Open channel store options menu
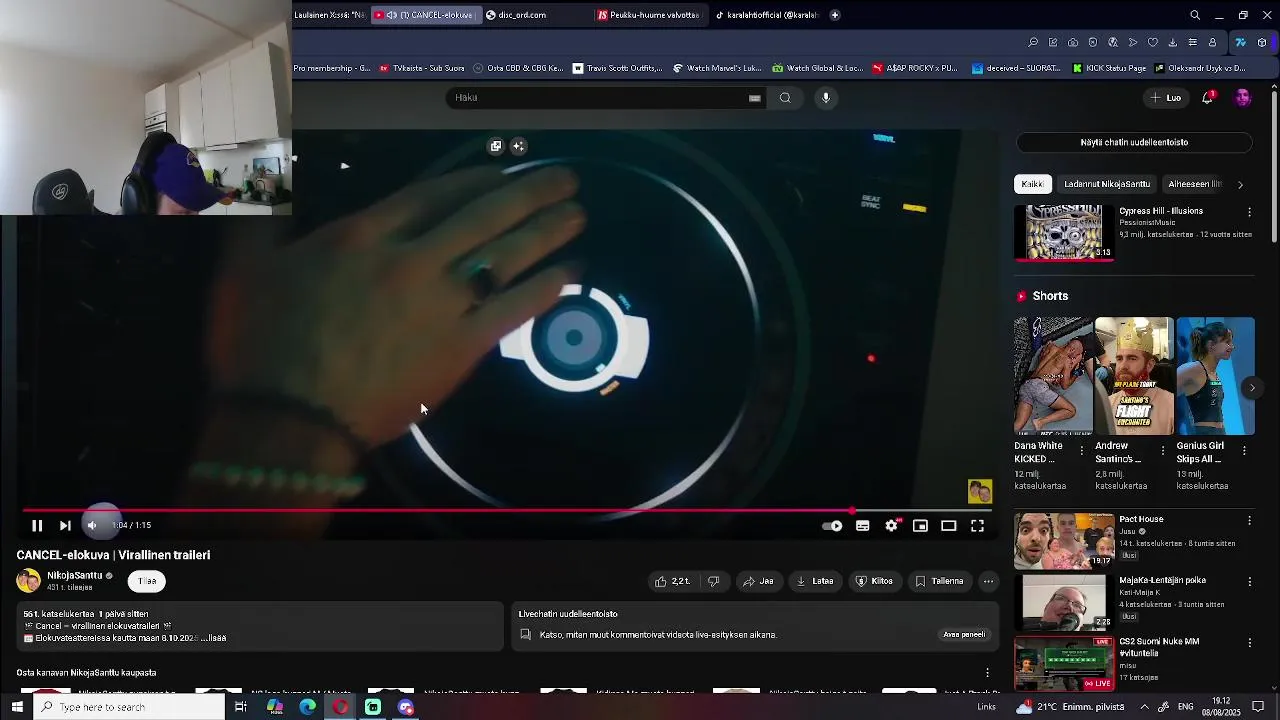The width and height of the screenshot is (1280, 720). 987,673
